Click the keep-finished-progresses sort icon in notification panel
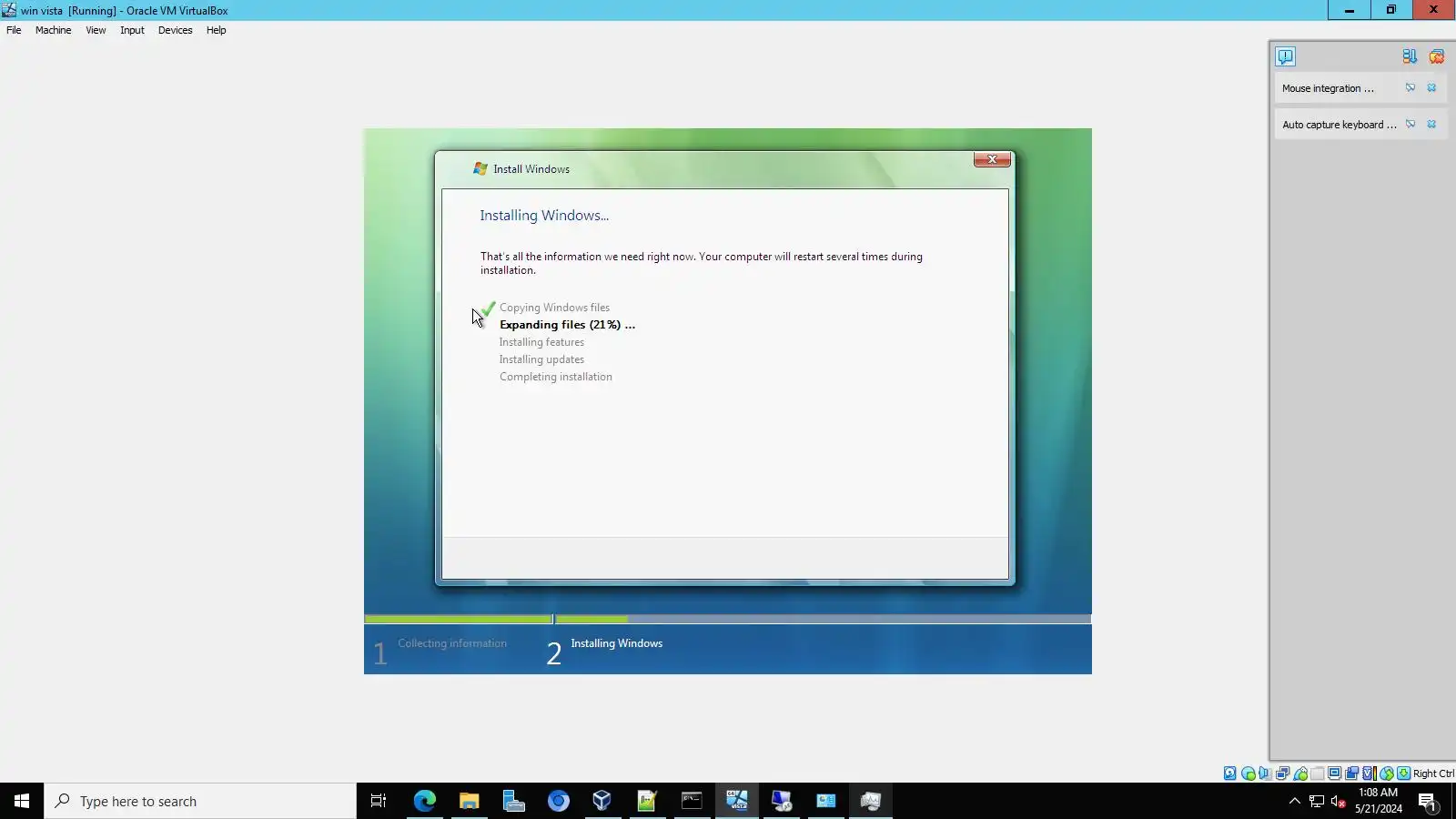This screenshot has height=819, width=1456. 1410,56
